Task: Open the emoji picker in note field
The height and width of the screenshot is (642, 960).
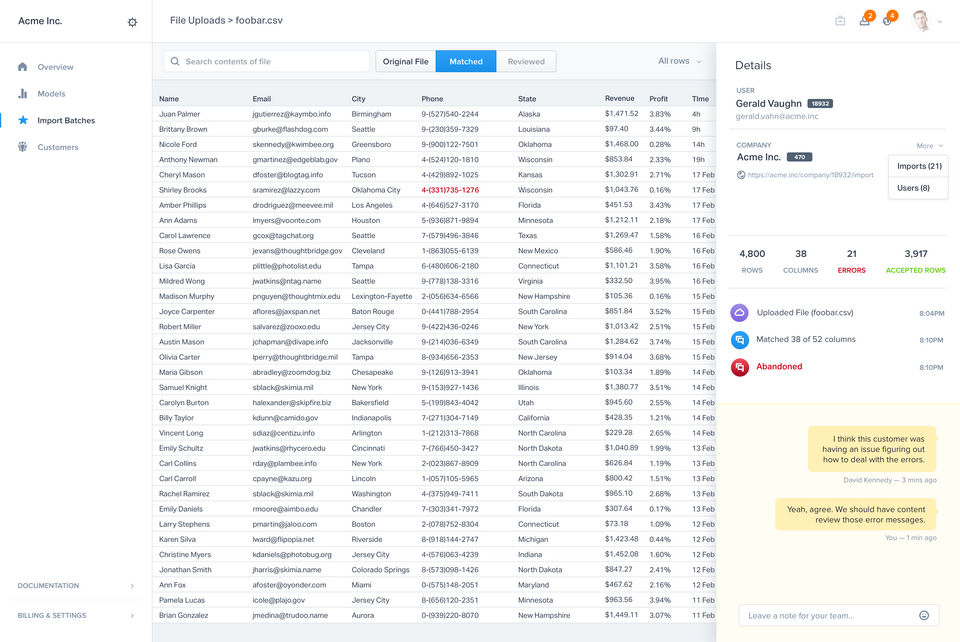Action: tap(924, 615)
